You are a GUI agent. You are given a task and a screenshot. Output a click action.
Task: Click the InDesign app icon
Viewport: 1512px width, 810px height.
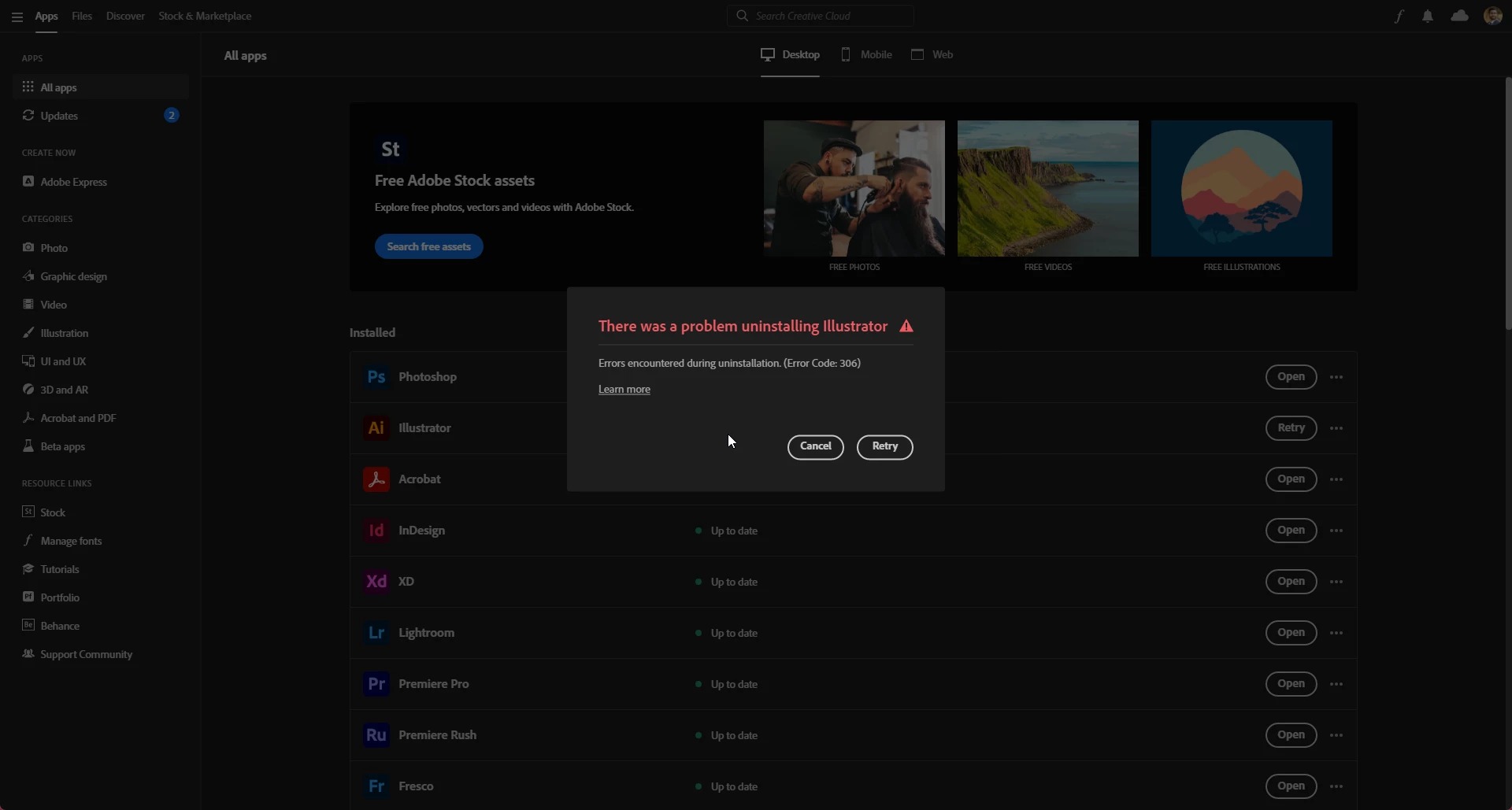pyautogui.click(x=376, y=531)
